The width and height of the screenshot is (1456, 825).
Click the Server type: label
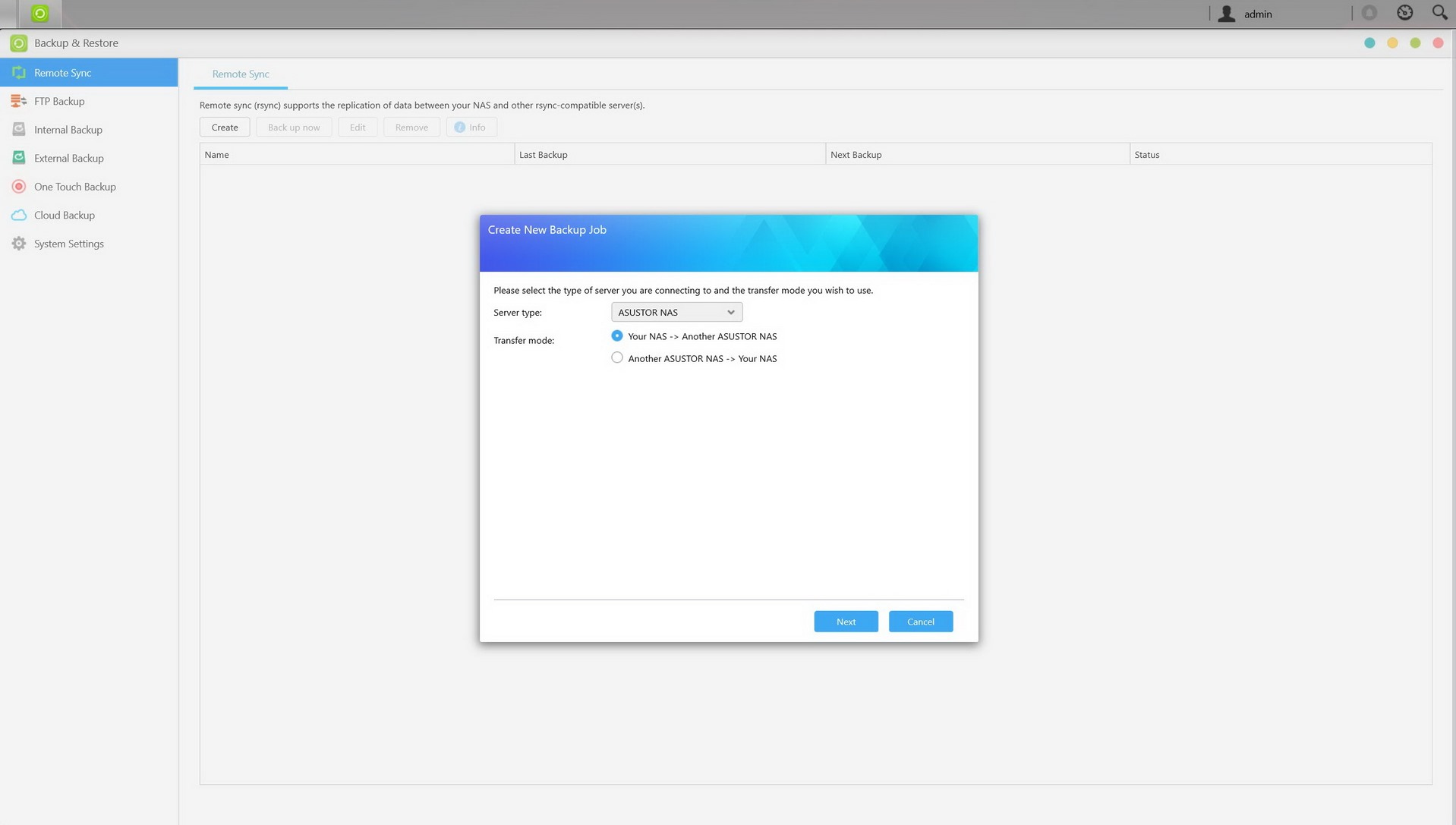[518, 313]
